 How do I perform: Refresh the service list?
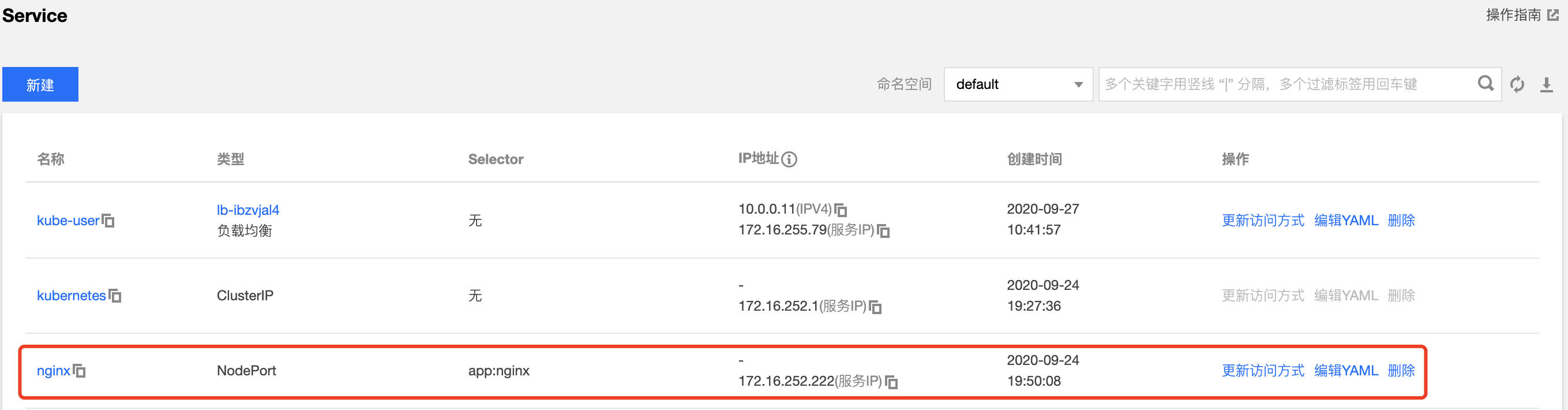click(1517, 84)
